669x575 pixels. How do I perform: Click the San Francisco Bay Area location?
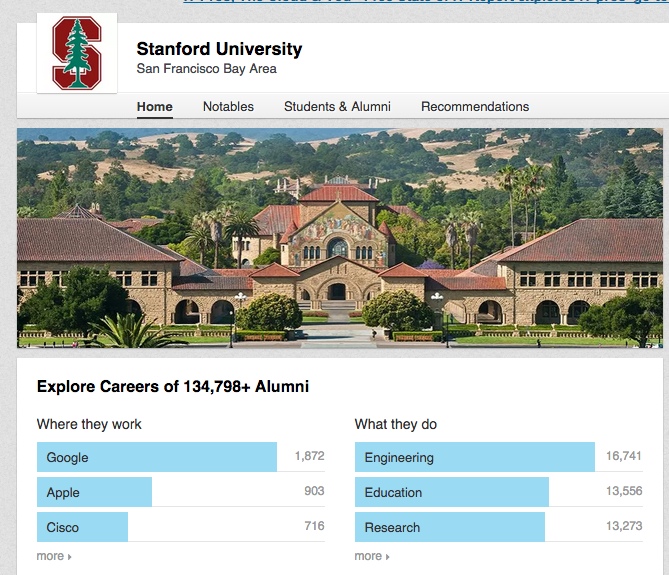pyautogui.click(x=206, y=69)
